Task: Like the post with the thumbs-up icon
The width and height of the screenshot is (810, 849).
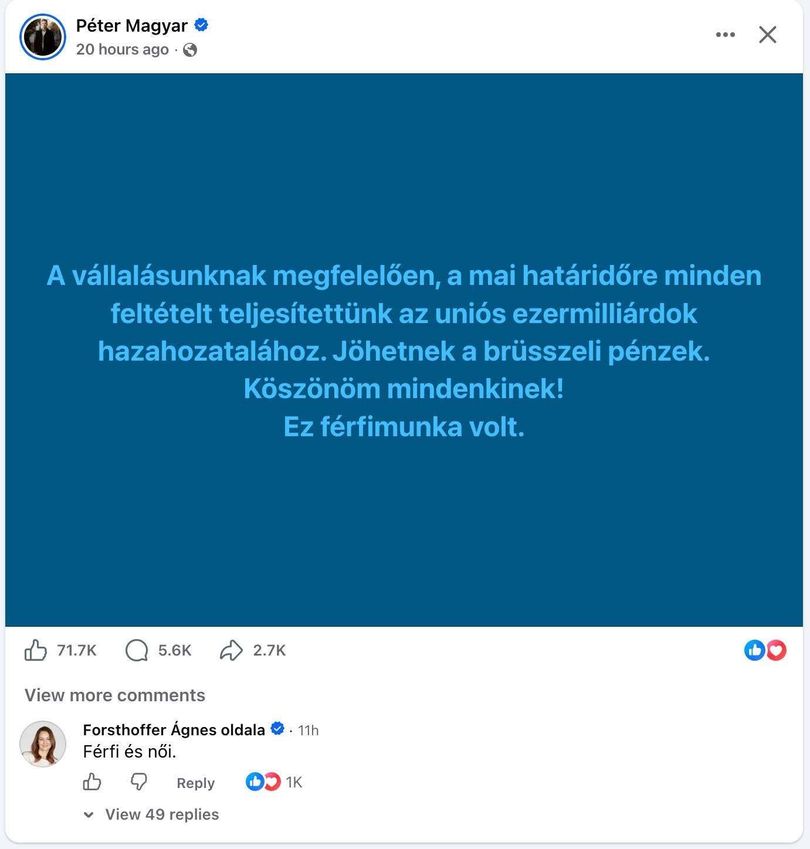Action: tap(36, 650)
